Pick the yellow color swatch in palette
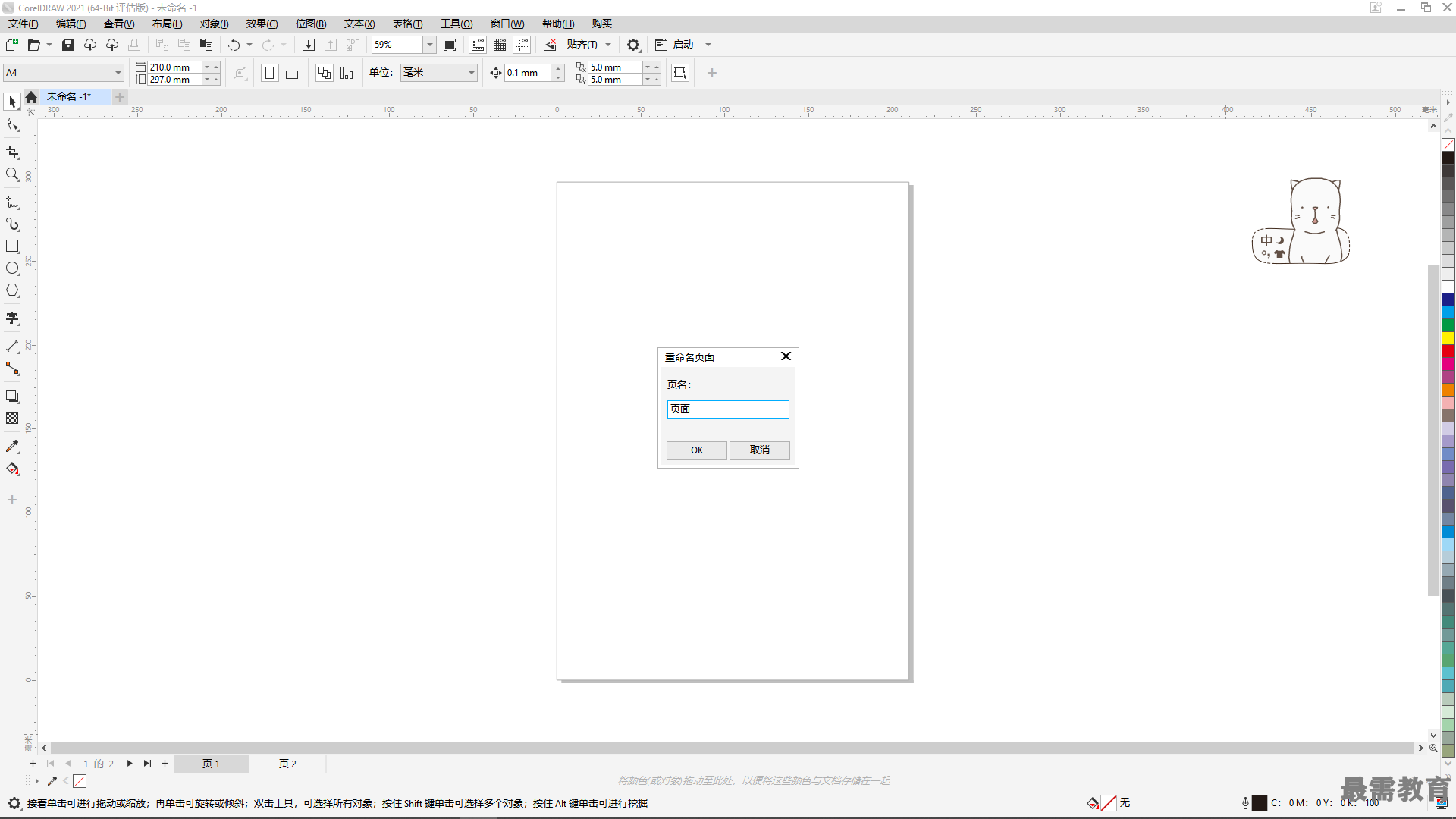This screenshot has height=819, width=1456. tap(1448, 338)
